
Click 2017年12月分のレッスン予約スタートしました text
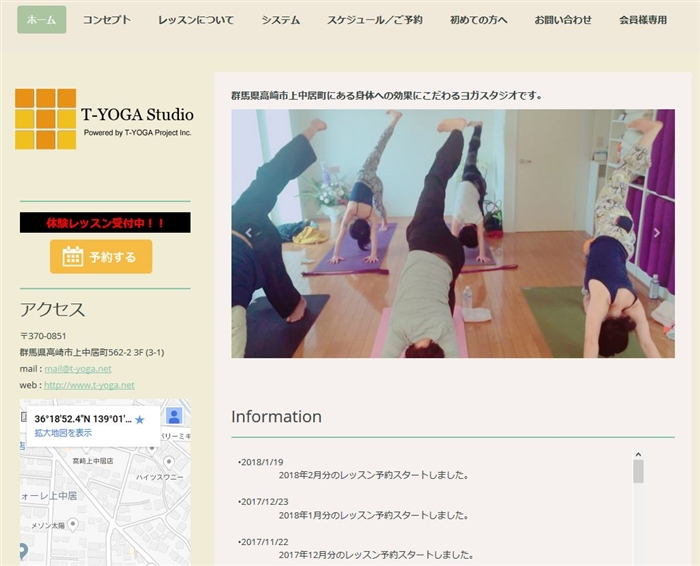click(x=375, y=555)
